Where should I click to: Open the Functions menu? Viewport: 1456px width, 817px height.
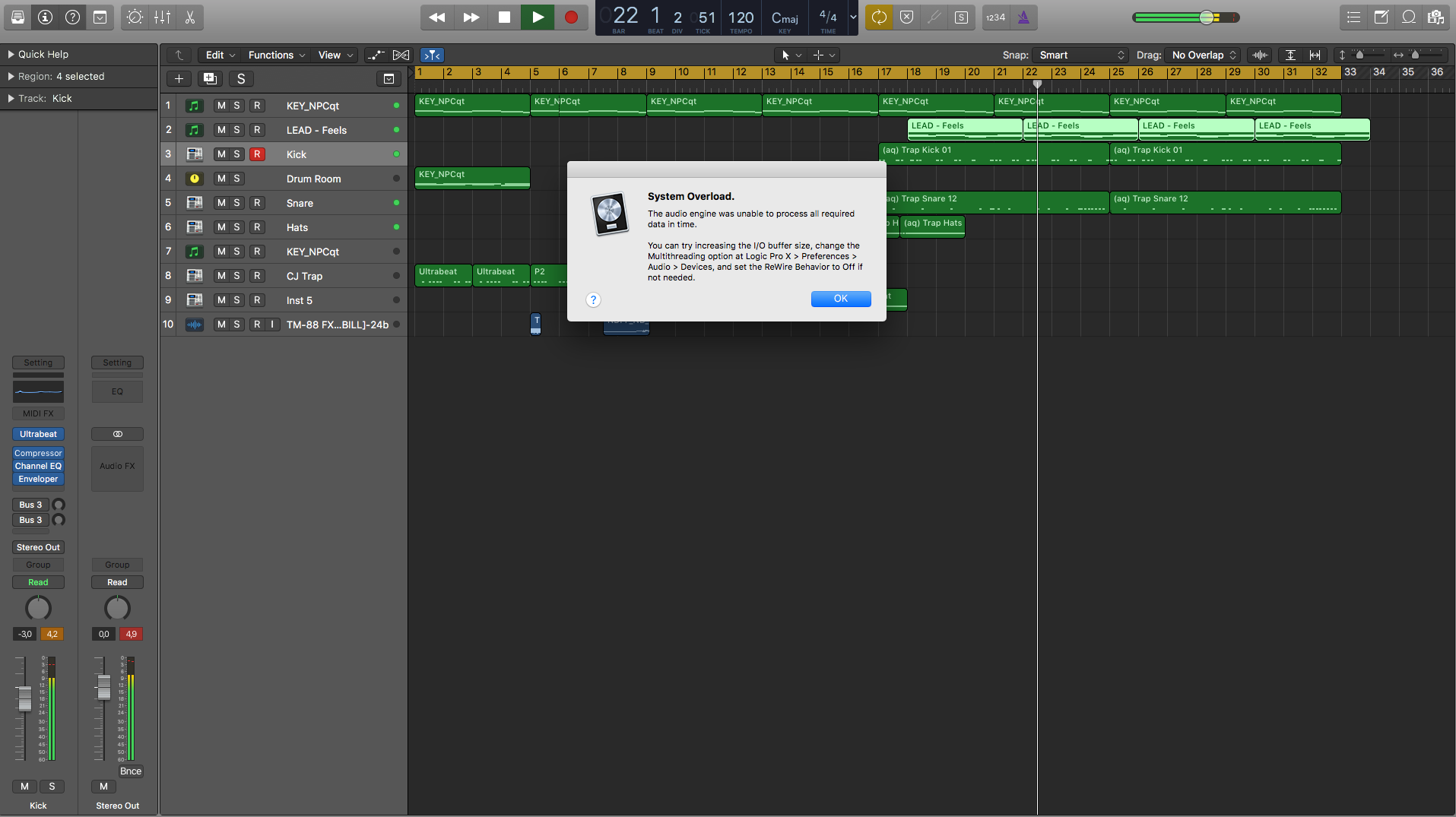tap(277, 55)
